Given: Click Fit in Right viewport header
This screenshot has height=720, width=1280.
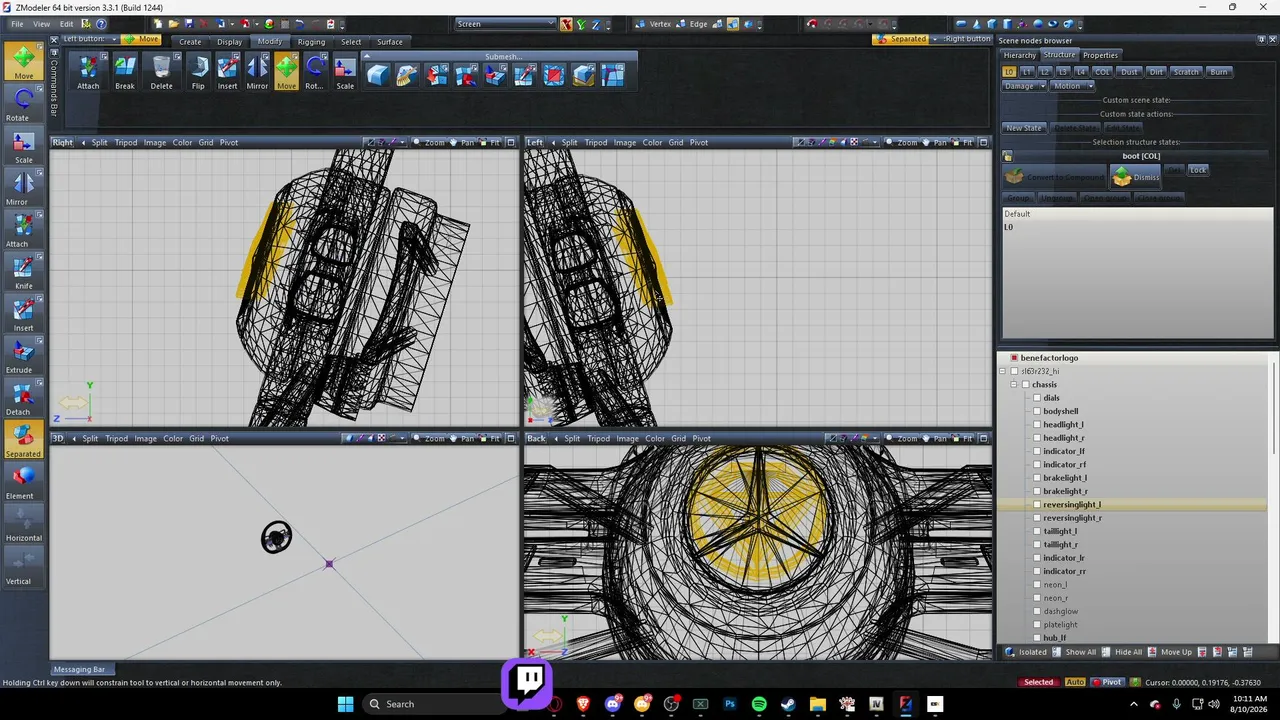Looking at the screenshot, I should (490, 142).
